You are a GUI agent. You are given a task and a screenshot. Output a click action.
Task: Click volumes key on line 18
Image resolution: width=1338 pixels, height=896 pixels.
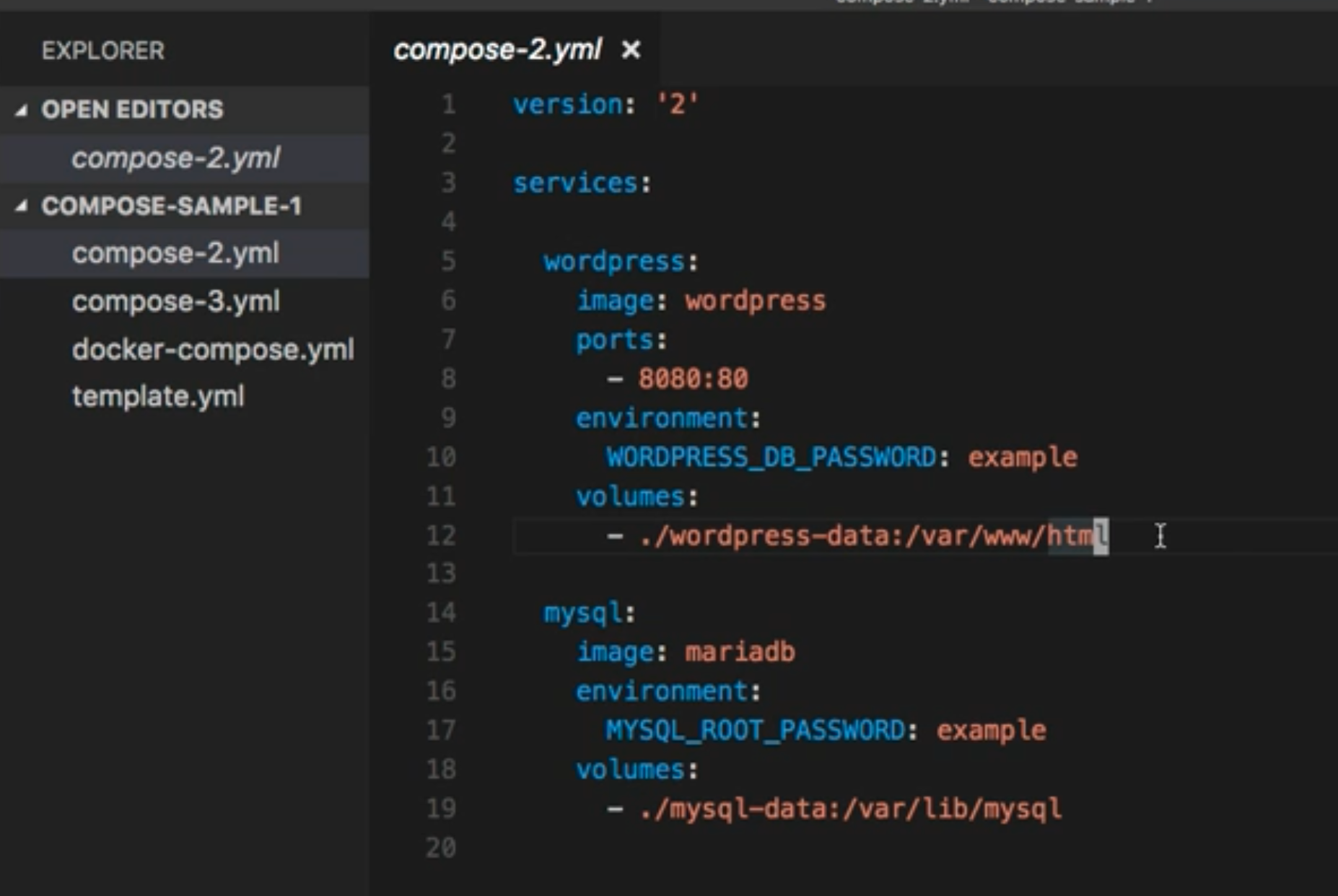(x=630, y=770)
